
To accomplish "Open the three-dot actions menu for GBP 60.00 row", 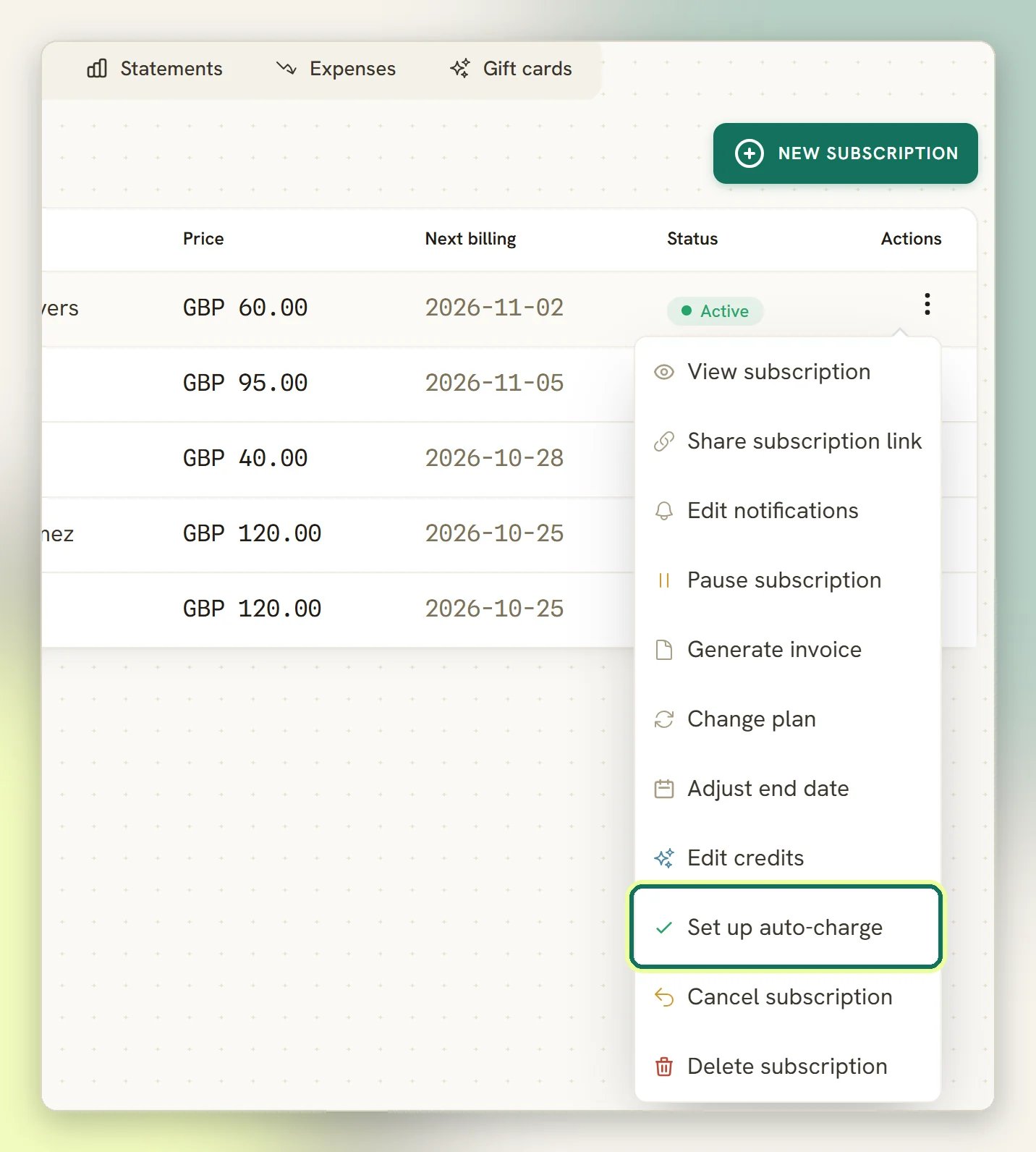I will coord(927,304).
